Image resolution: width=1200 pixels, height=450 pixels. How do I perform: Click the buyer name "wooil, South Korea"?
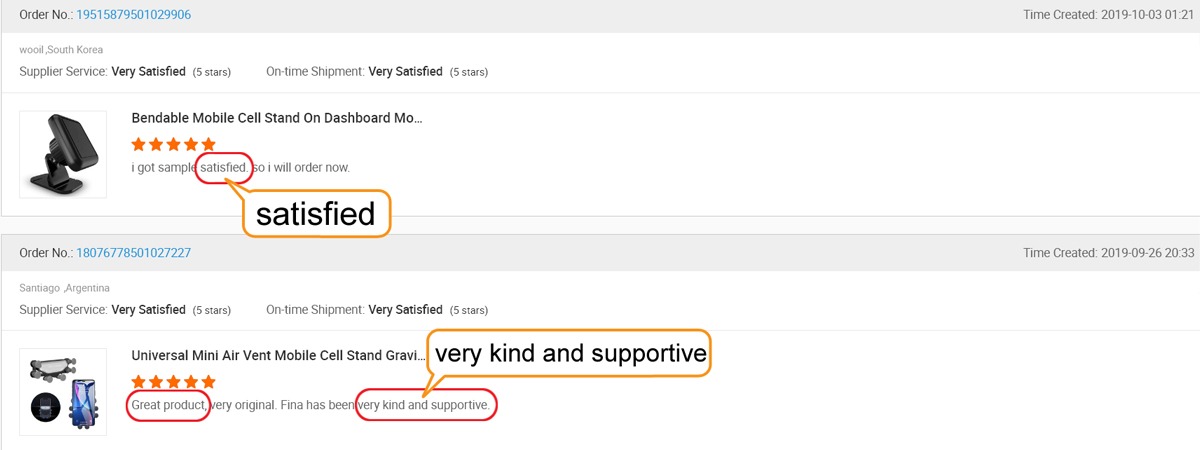tap(61, 49)
